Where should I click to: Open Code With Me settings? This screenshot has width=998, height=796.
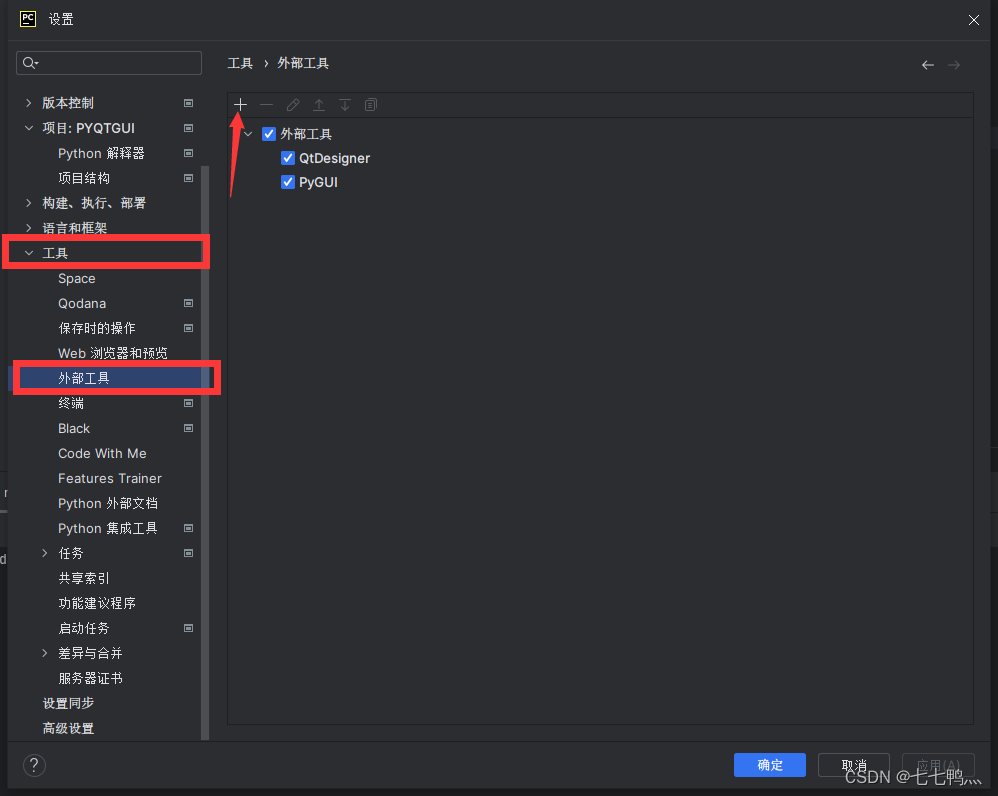click(102, 453)
